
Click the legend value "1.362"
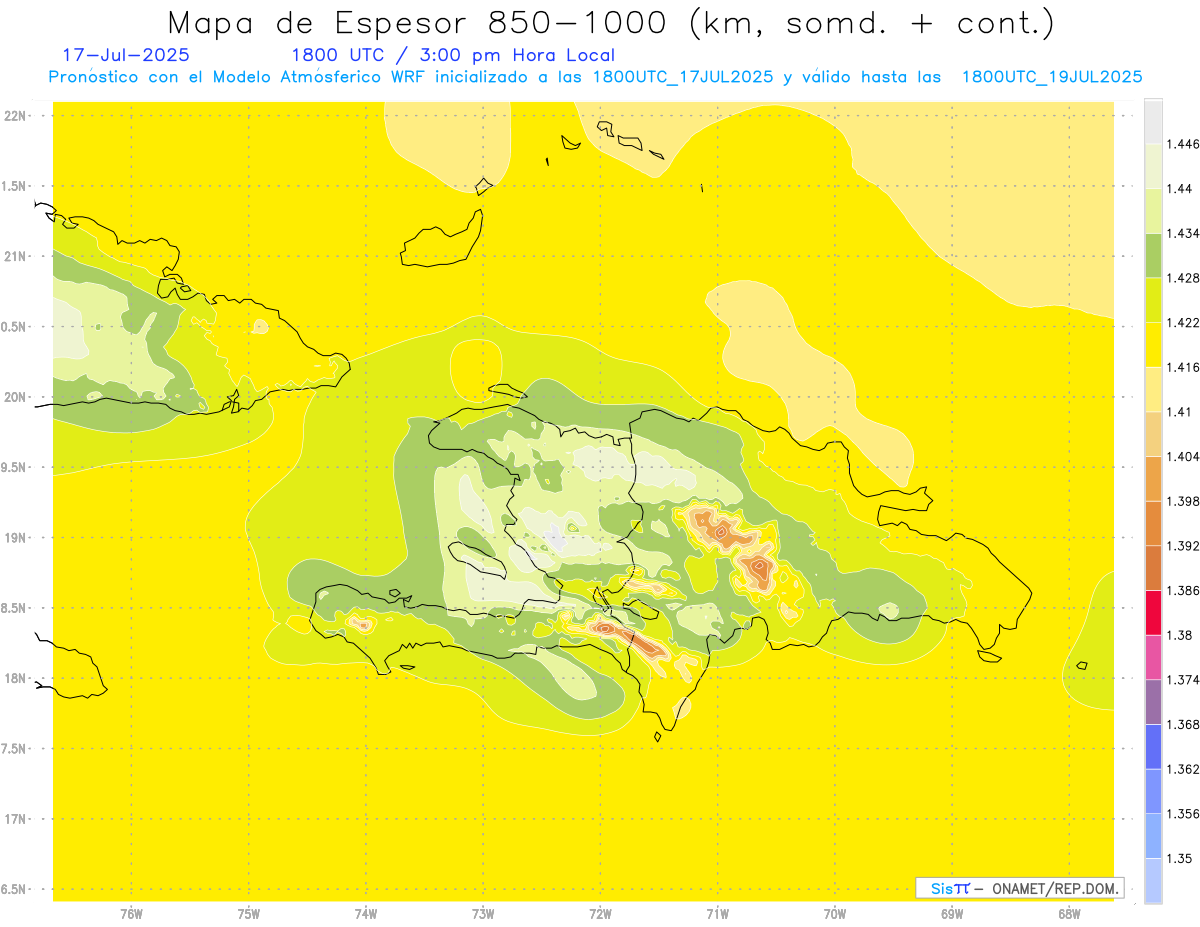pos(1183,769)
